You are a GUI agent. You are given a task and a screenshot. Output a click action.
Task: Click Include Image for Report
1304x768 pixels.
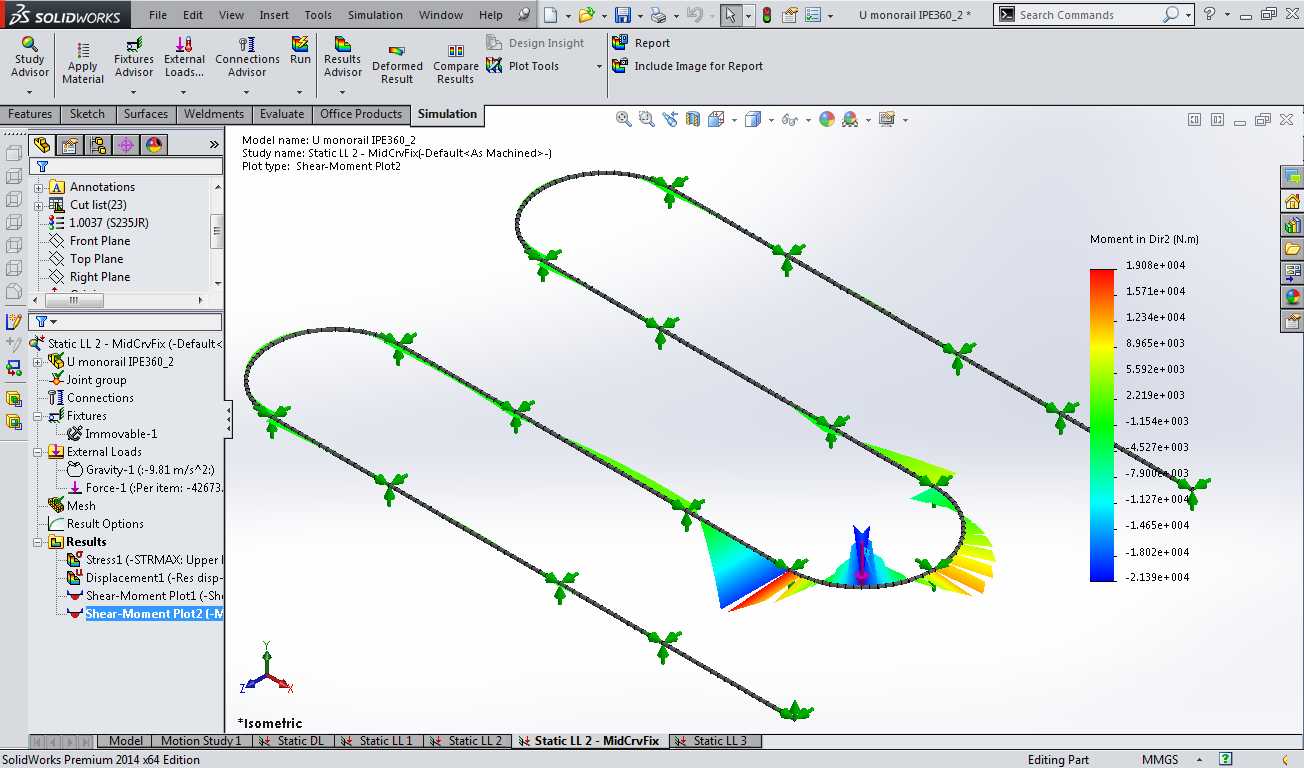point(687,66)
